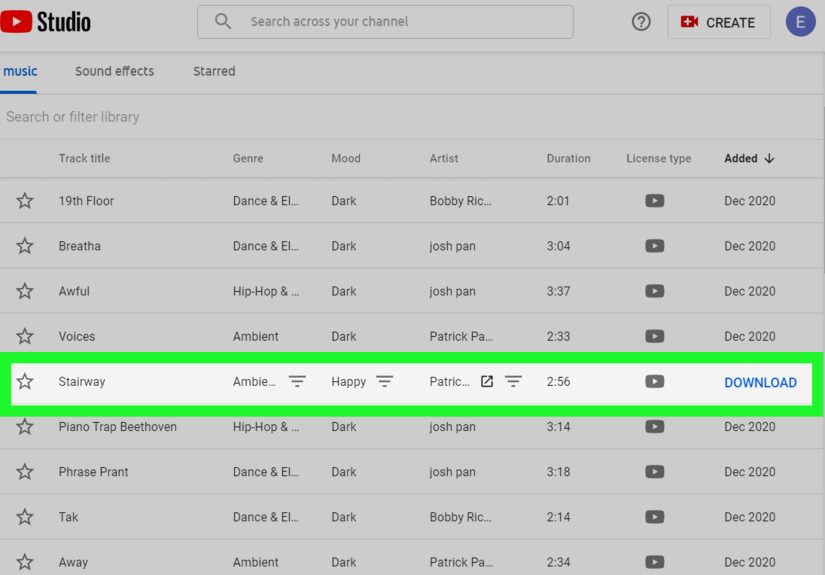Switch to Sound effects tab
The height and width of the screenshot is (575, 825).
pos(114,71)
